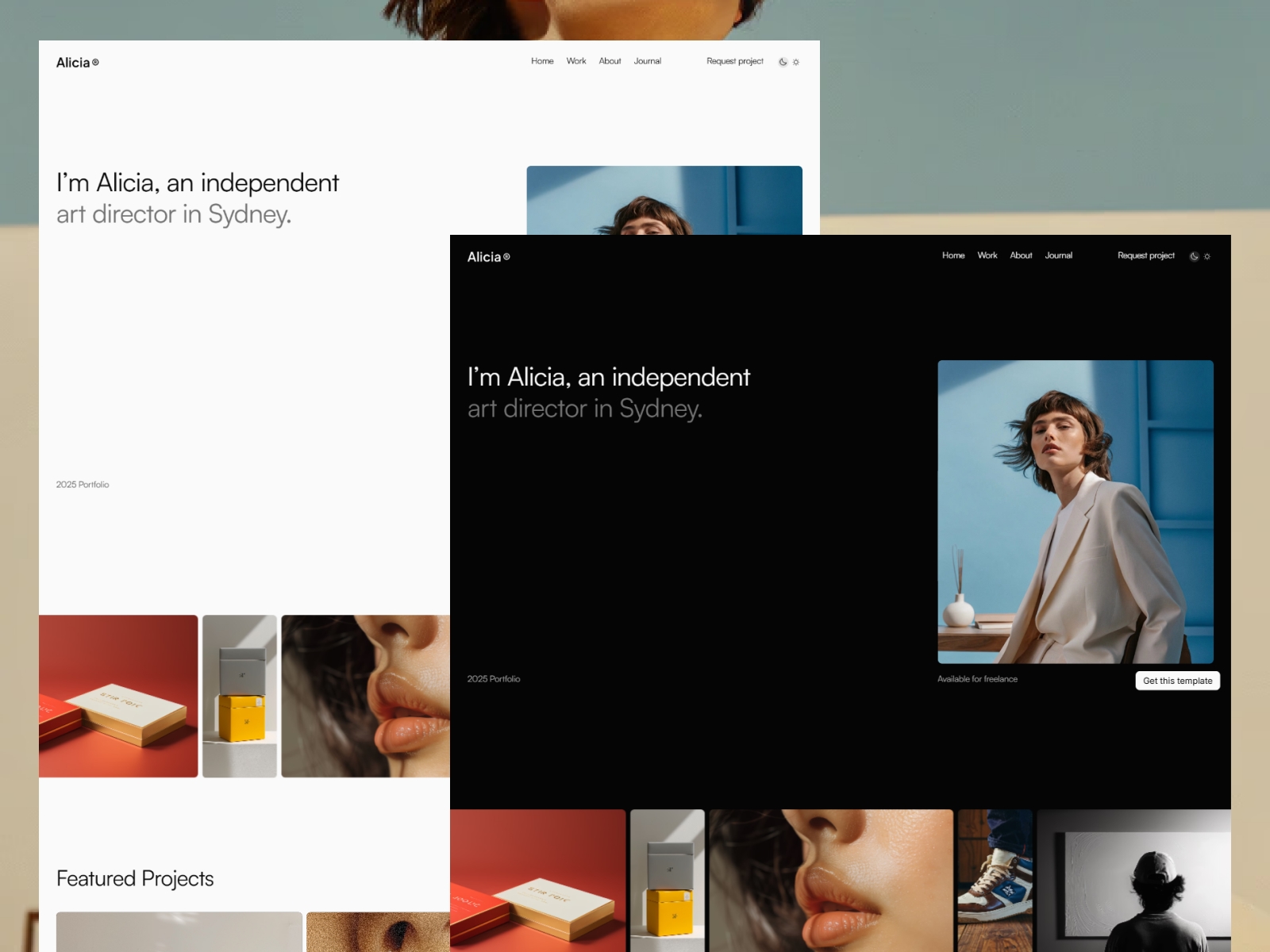The width and height of the screenshot is (1270, 952).
Task: Click Work in the light page navigation
Action: [x=576, y=61]
